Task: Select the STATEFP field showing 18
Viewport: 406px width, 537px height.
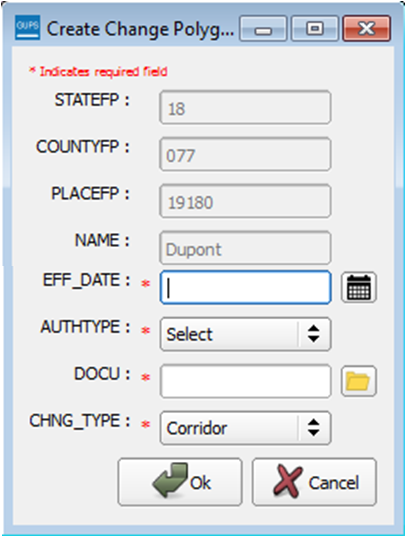Action: point(245,107)
